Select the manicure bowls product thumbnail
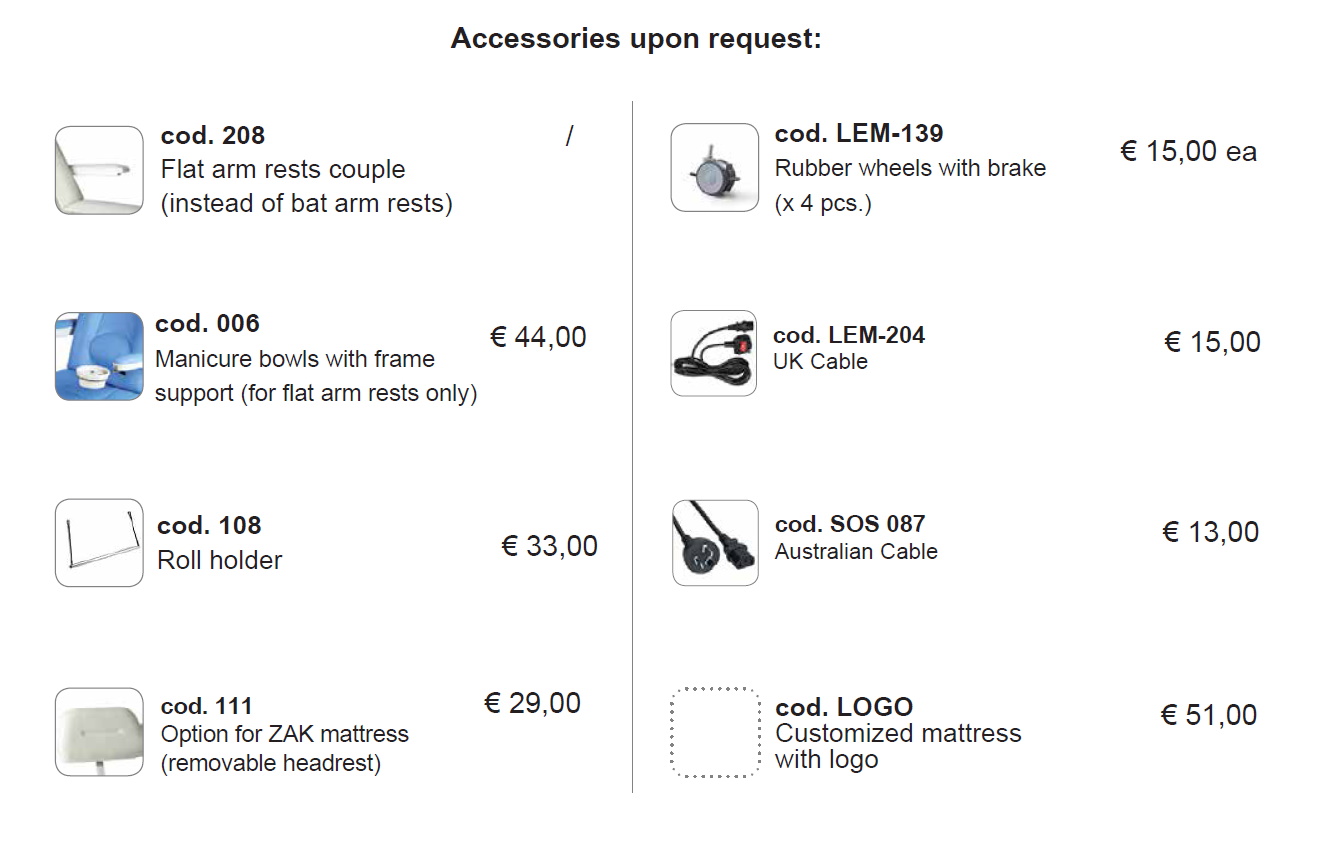 [x=99, y=357]
